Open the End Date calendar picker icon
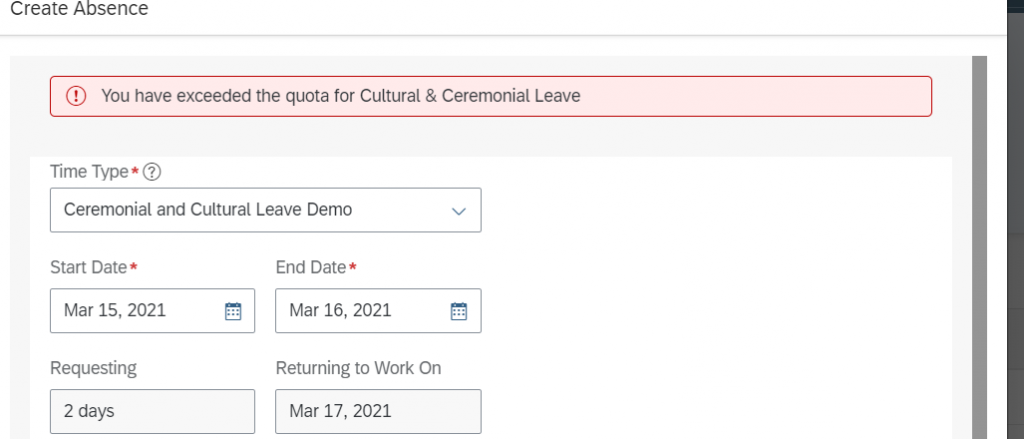This screenshot has height=439, width=1024. point(459,311)
